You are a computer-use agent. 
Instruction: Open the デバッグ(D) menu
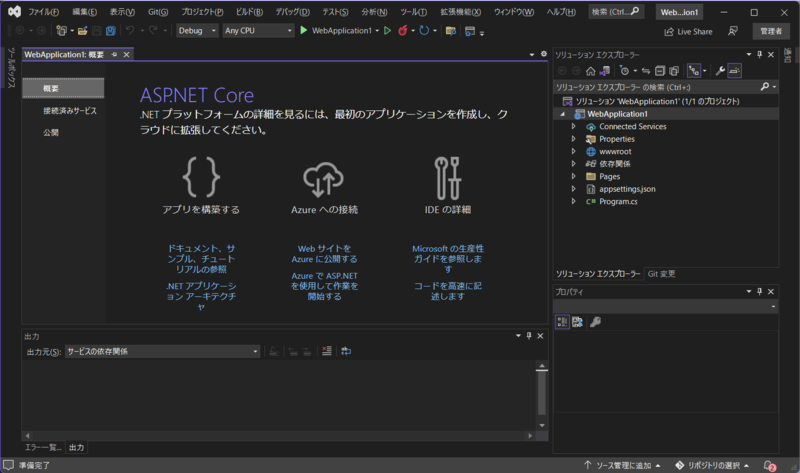click(292, 12)
